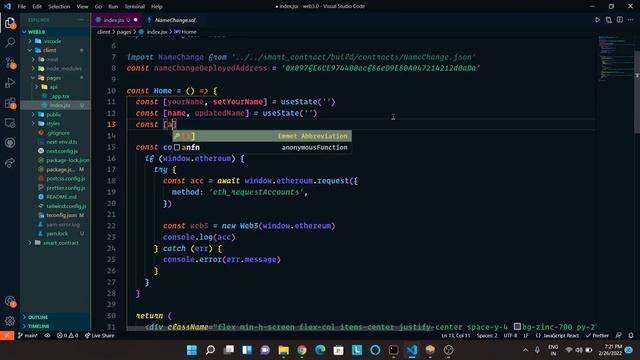The width and height of the screenshot is (640, 360).
Task: Open the Edit menu
Action: click(37, 7)
